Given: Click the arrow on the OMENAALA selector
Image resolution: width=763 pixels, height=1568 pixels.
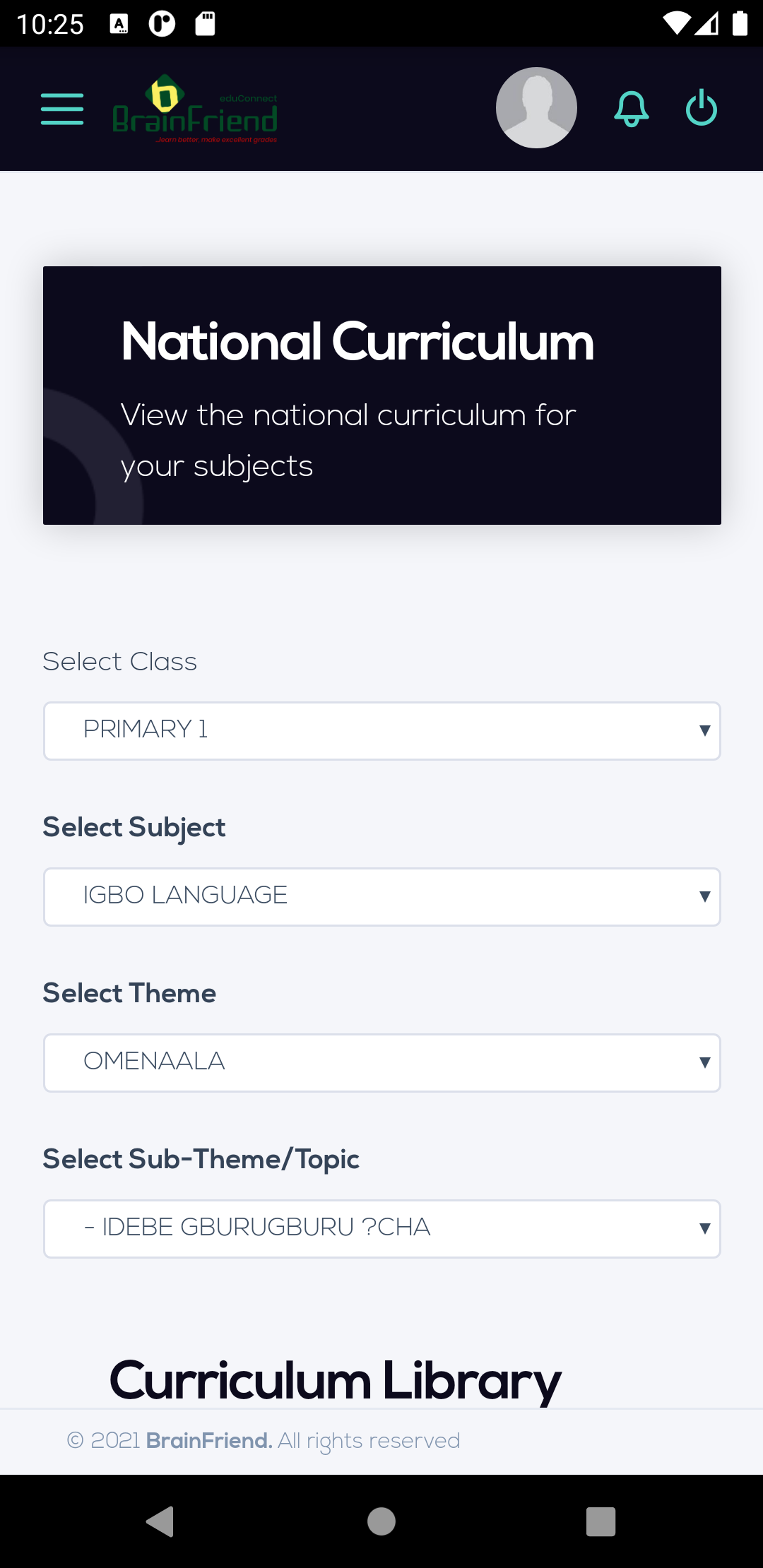Looking at the screenshot, I should 704,1062.
